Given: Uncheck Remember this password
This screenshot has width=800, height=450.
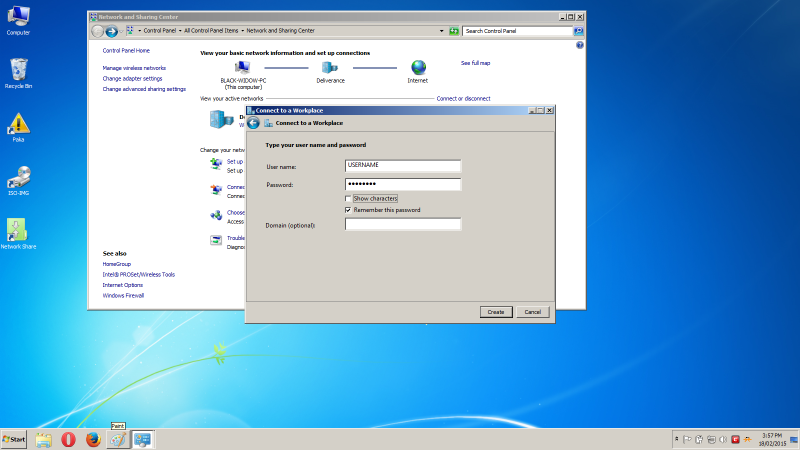Looking at the screenshot, I should pos(348,210).
